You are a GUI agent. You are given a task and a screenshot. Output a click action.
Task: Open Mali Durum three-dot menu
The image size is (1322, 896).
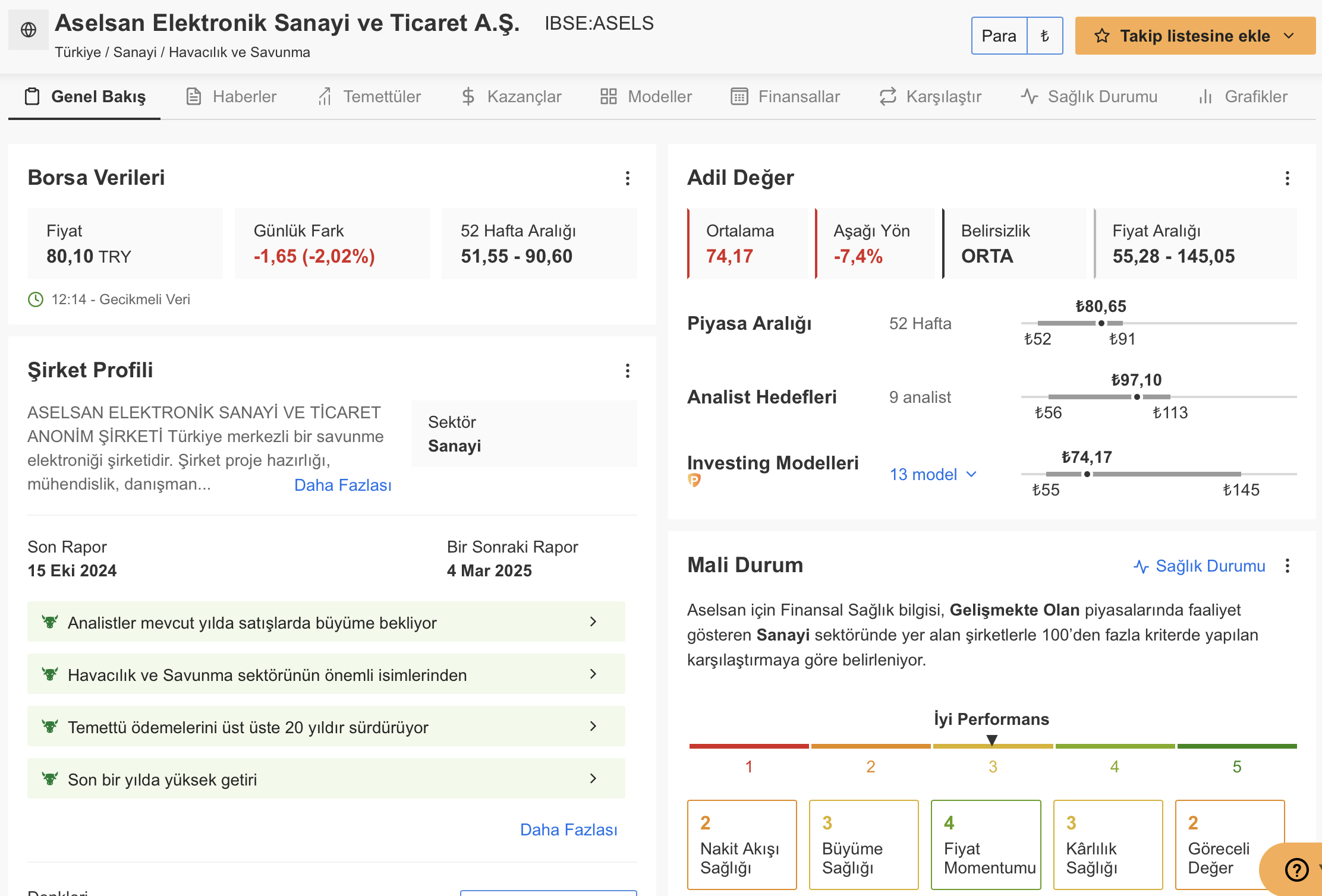click(x=1287, y=566)
